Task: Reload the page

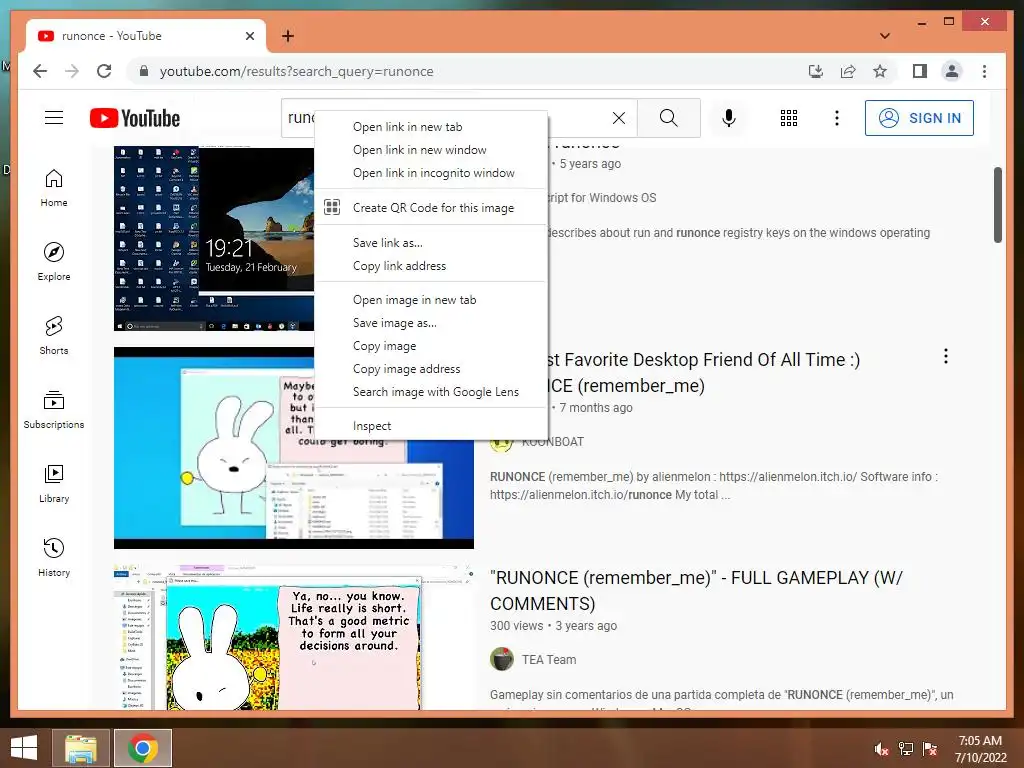Action: coord(104,71)
